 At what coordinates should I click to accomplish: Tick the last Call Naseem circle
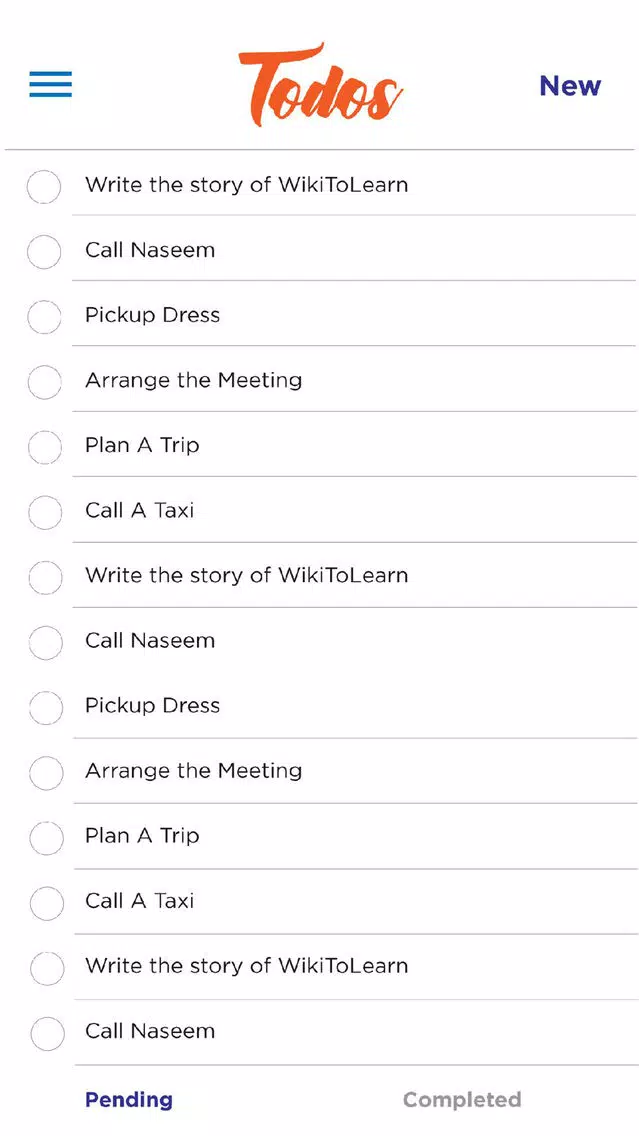[47, 1033]
